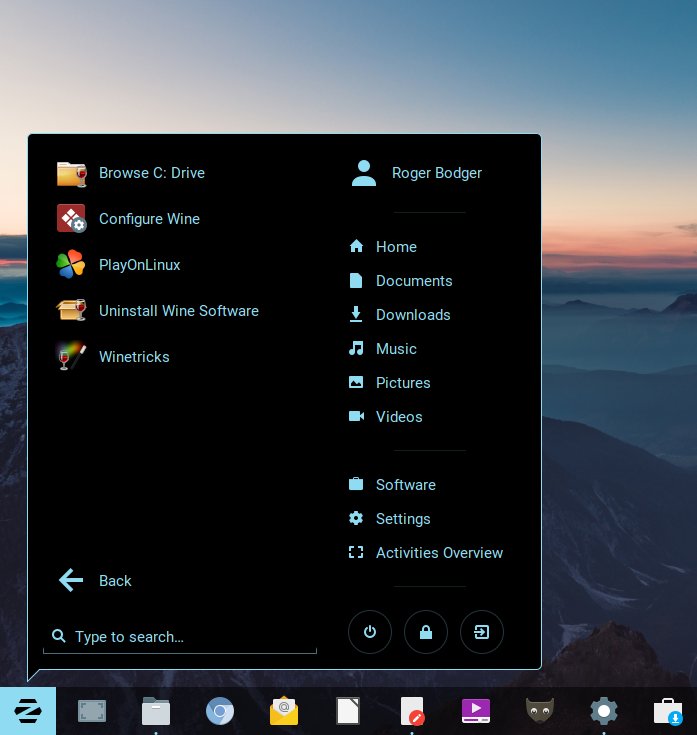This screenshot has width=697, height=735.
Task: Open the Videos folder
Action: pyautogui.click(x=398, y=417)
